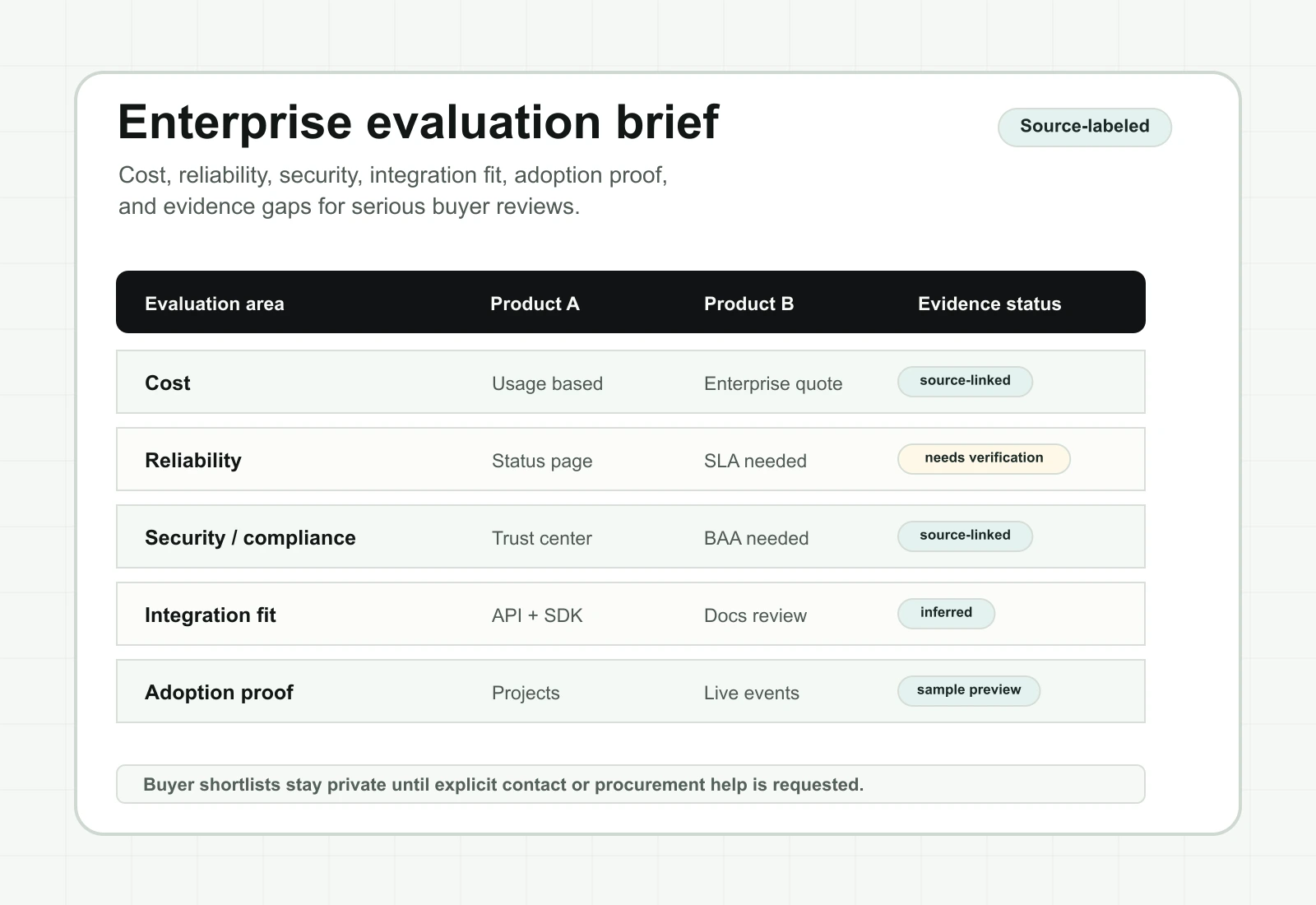Viewport: 1316px width, 905px height.
Task: Click the inferred status badge
Action: click(946, 613)
